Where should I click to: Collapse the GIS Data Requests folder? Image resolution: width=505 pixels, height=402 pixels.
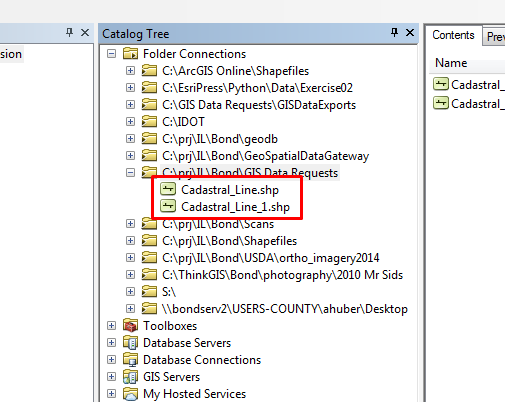130,173
